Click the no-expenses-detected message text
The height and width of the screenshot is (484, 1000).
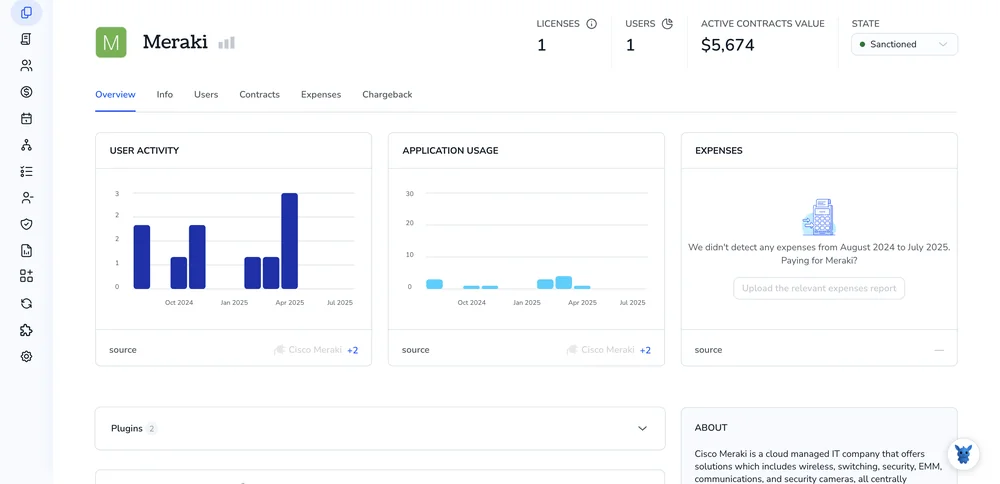click(819, 253)
